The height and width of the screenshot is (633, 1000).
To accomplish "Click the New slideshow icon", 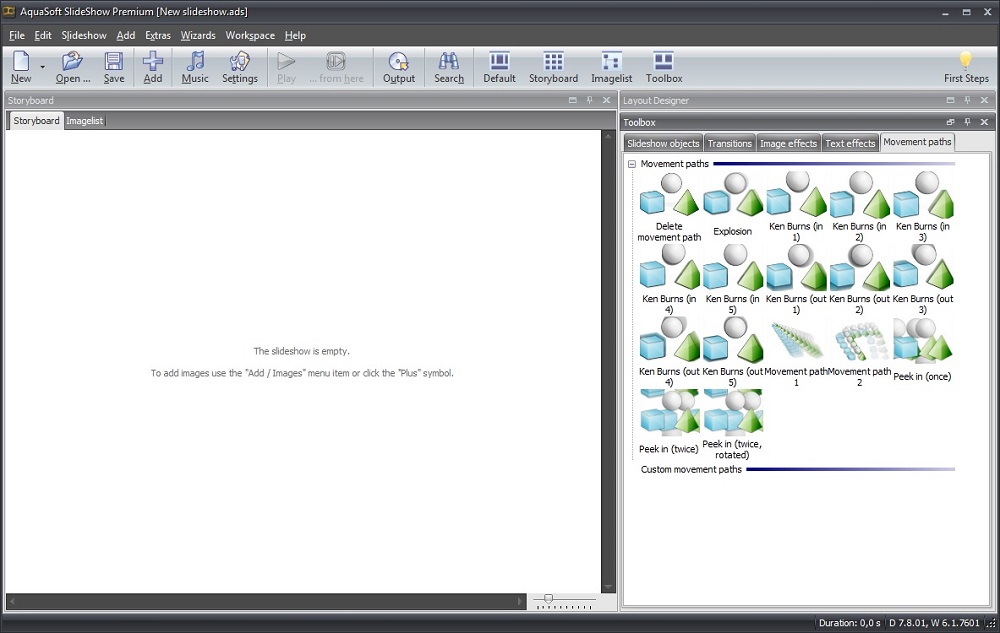I will [x=20, y=62].
